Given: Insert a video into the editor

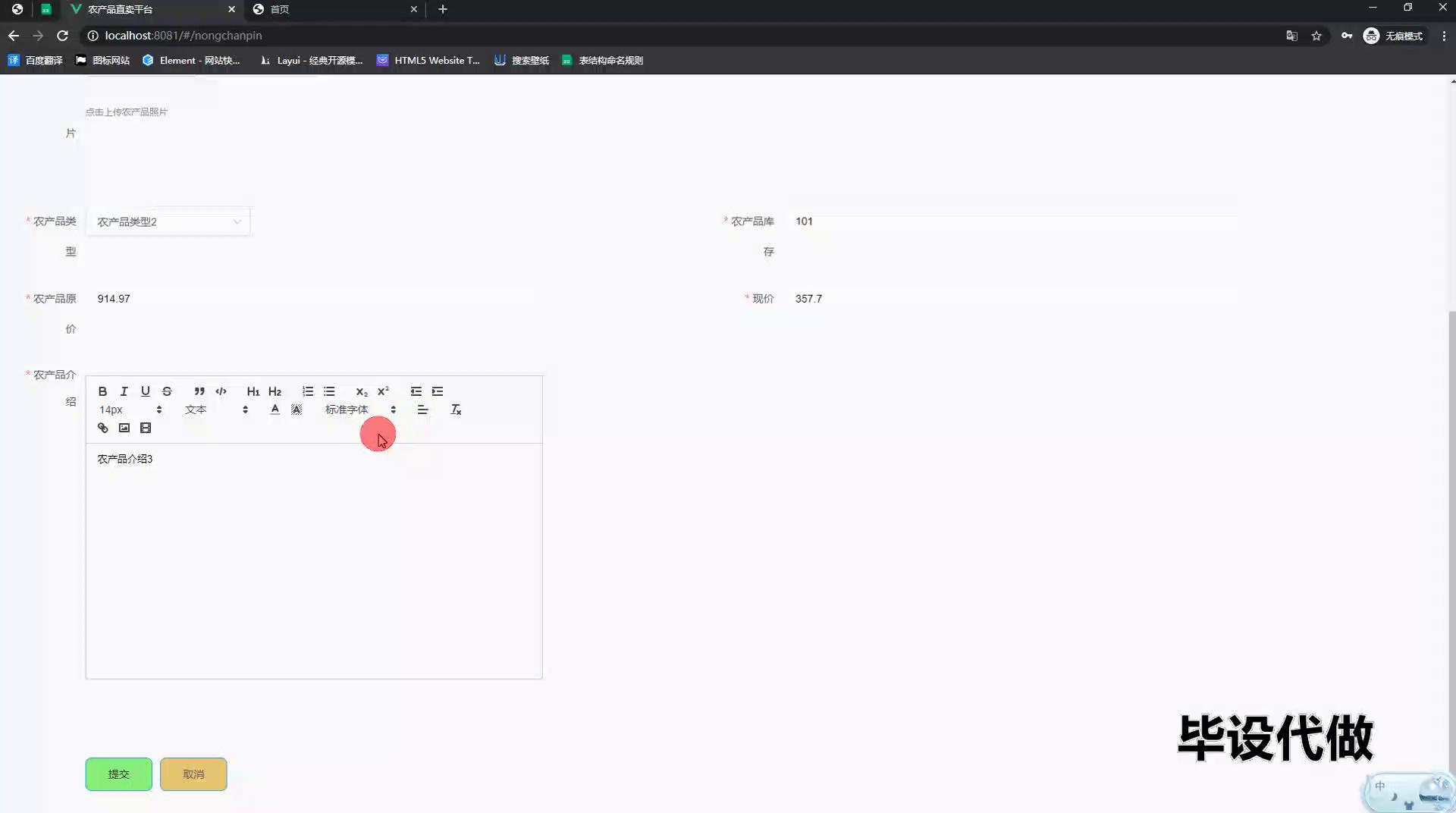Looking at the screenshot, I should [x=146, y=428].
